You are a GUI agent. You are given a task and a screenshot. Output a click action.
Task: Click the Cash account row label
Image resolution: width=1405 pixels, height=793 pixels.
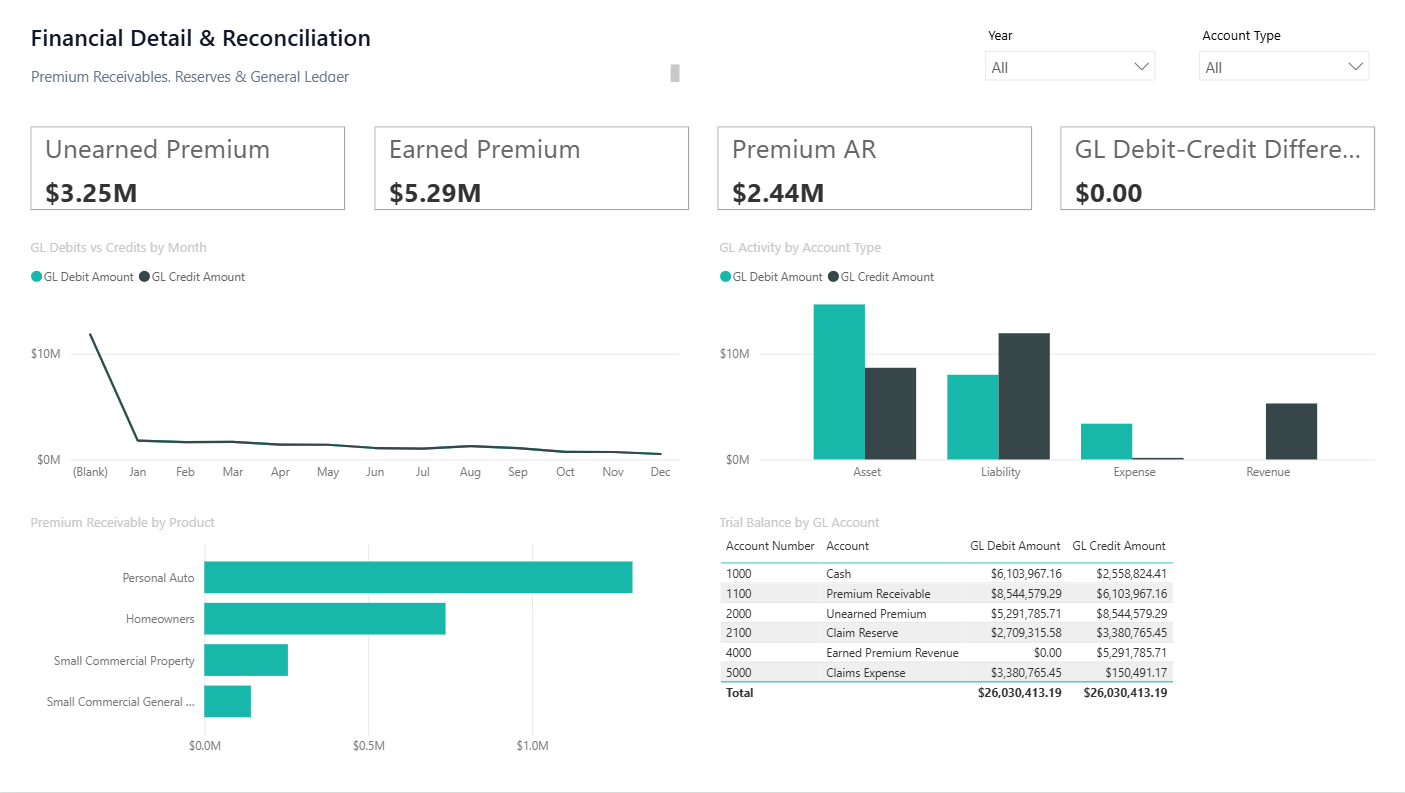click(x=839, y=574)
